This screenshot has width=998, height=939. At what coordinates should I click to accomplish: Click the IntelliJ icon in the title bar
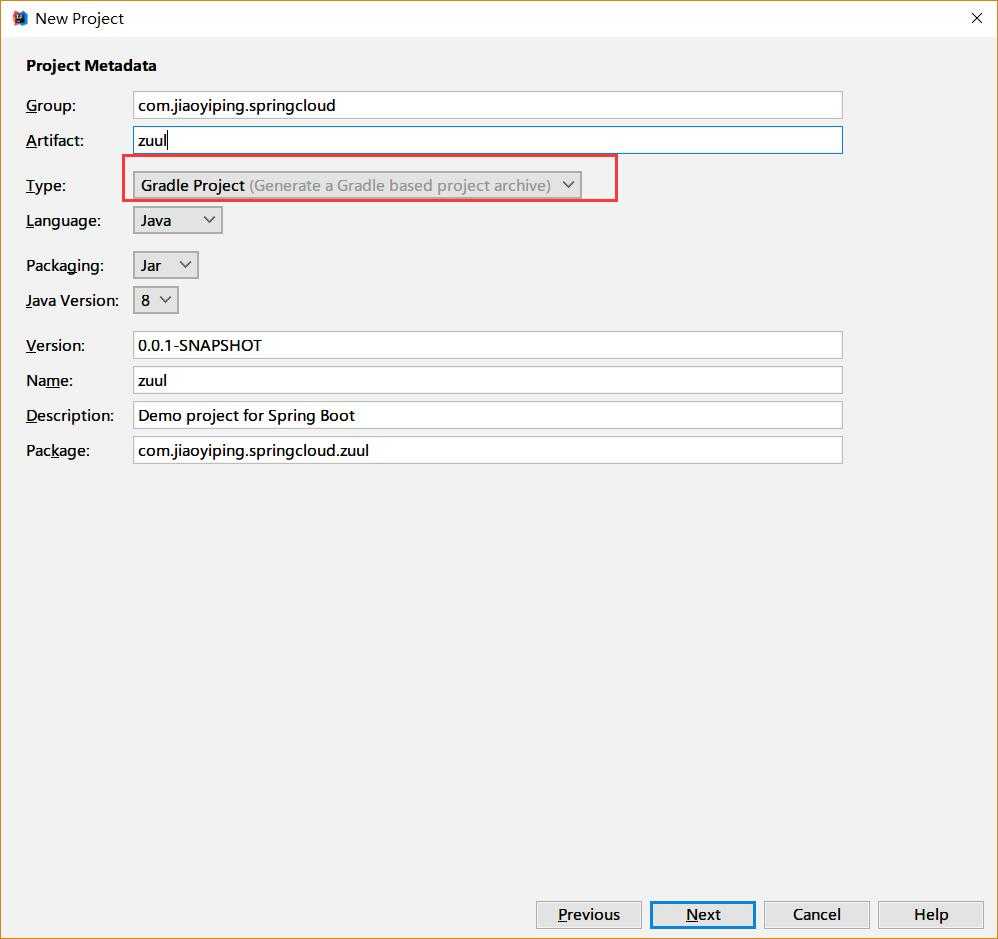click(20, 18)
